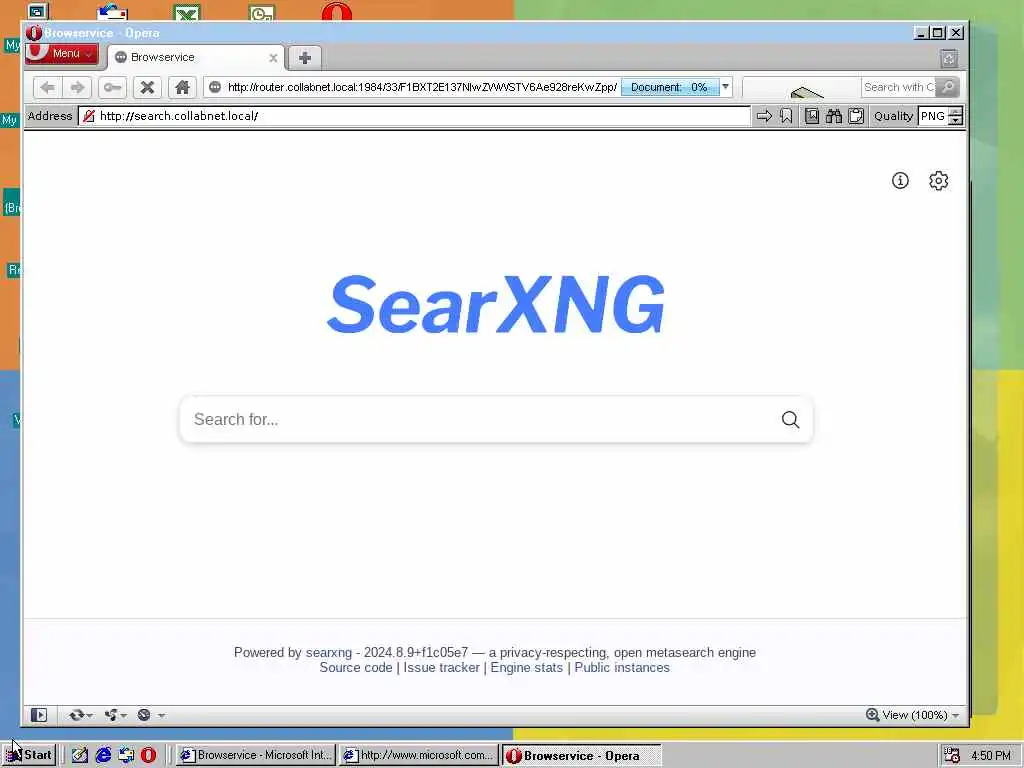
Task: Go forward with the Opera forward arrow
Action: click(x=77, y=87)
